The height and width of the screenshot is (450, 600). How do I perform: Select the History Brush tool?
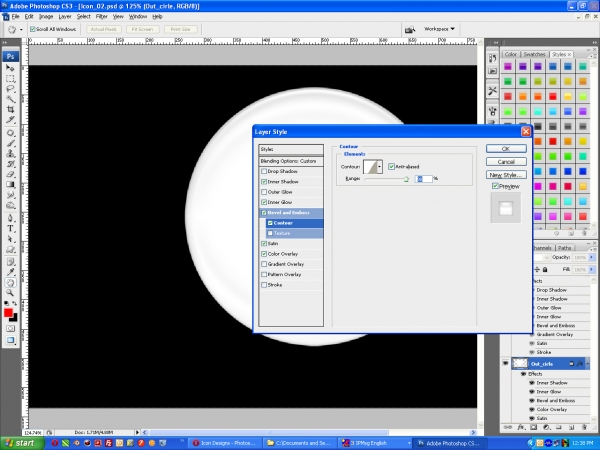(x=10, y=164)
